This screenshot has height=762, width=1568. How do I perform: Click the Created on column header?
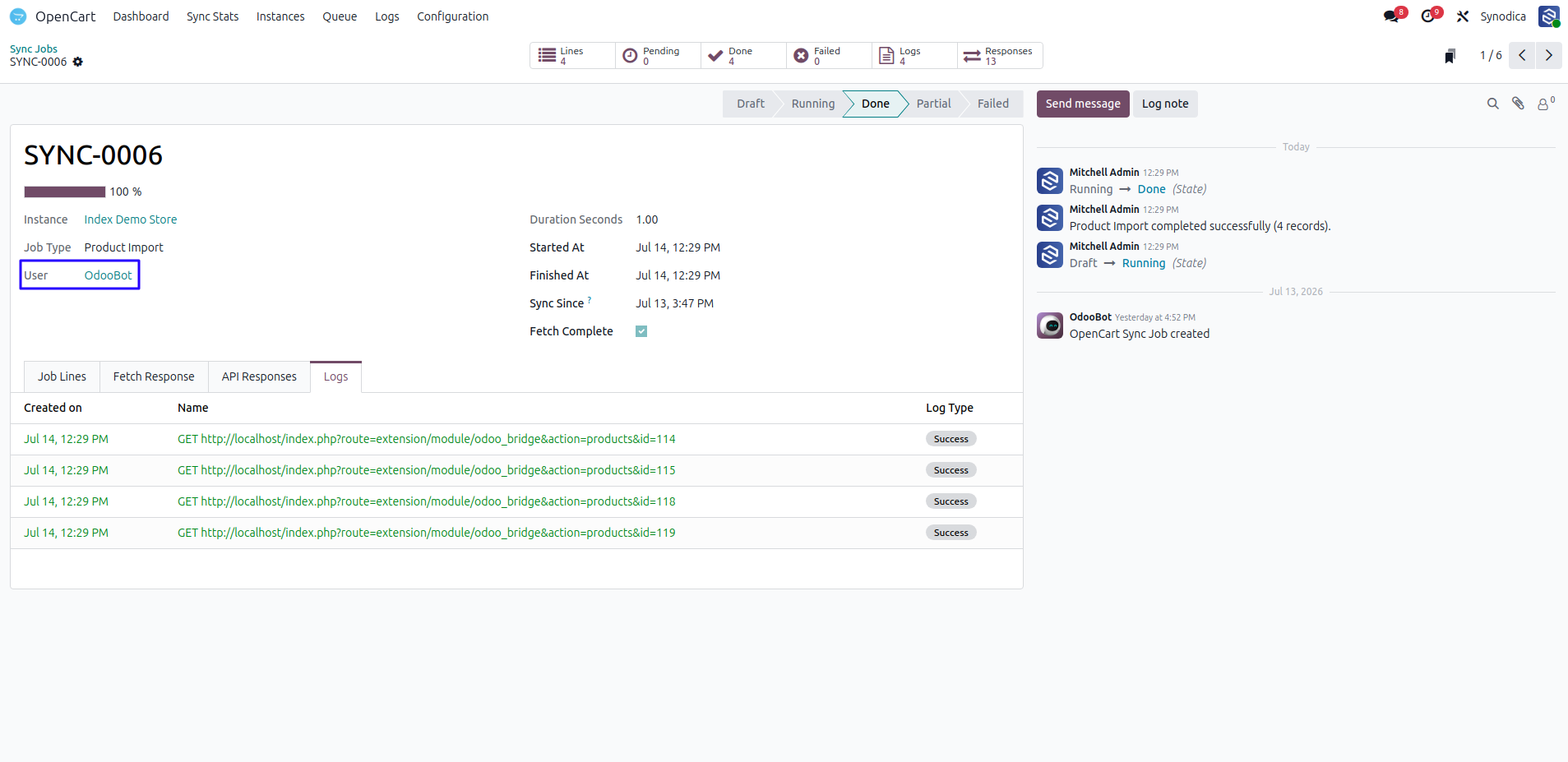pos(53,408)
